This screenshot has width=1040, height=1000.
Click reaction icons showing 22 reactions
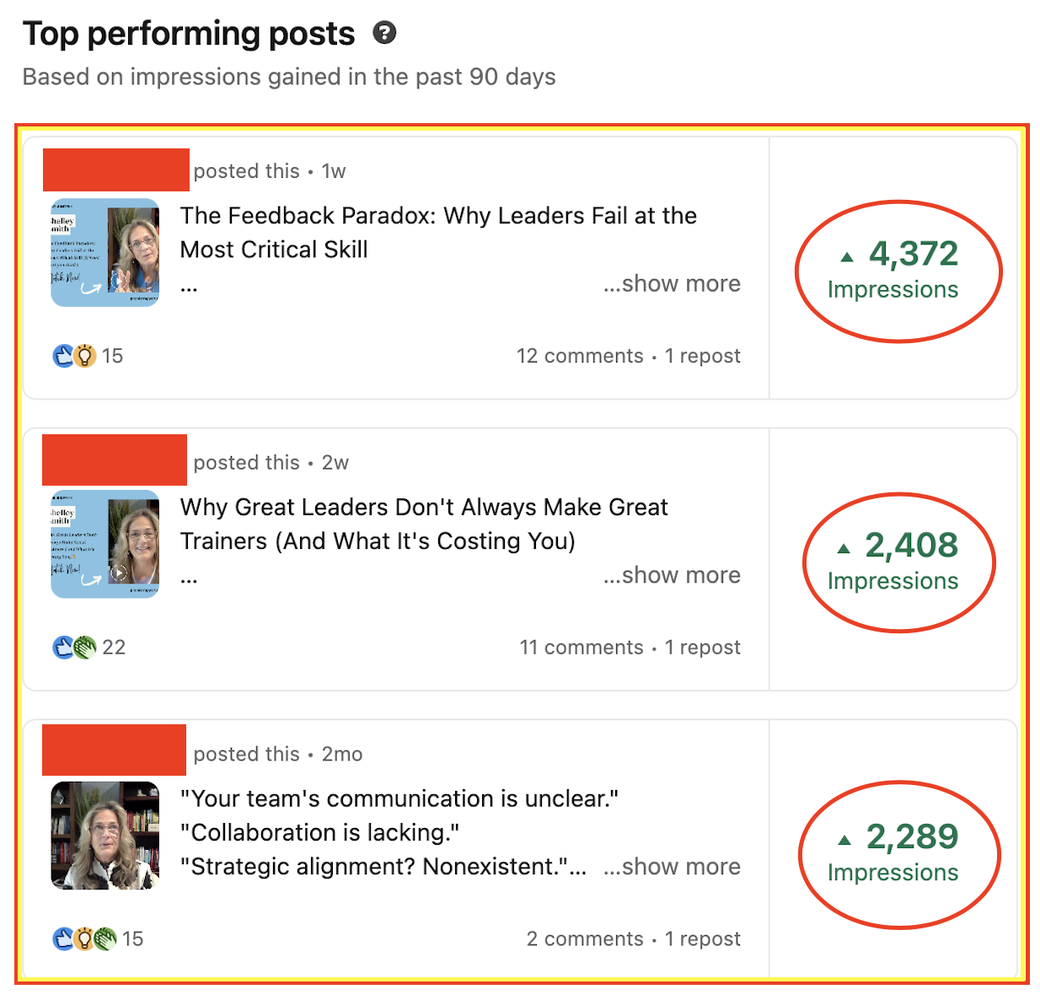point(74,647)
